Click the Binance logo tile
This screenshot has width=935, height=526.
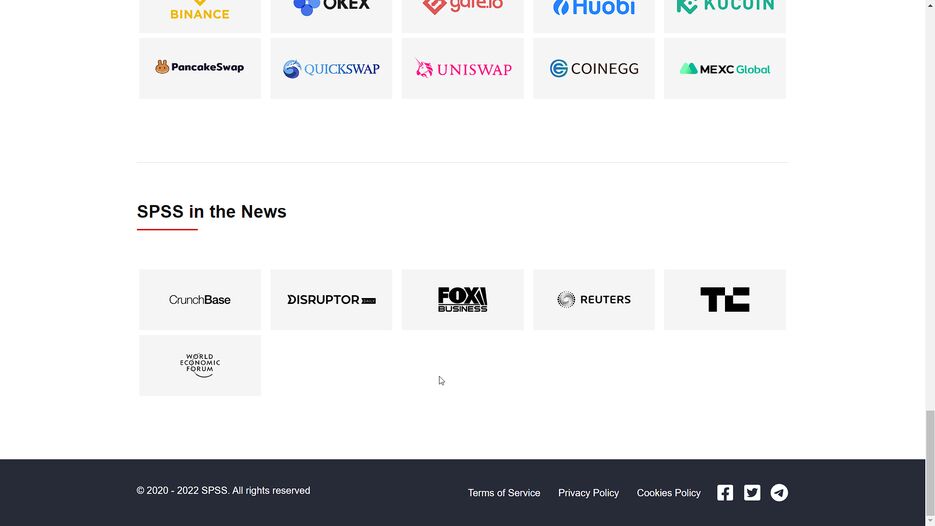[x=200, y=16]
